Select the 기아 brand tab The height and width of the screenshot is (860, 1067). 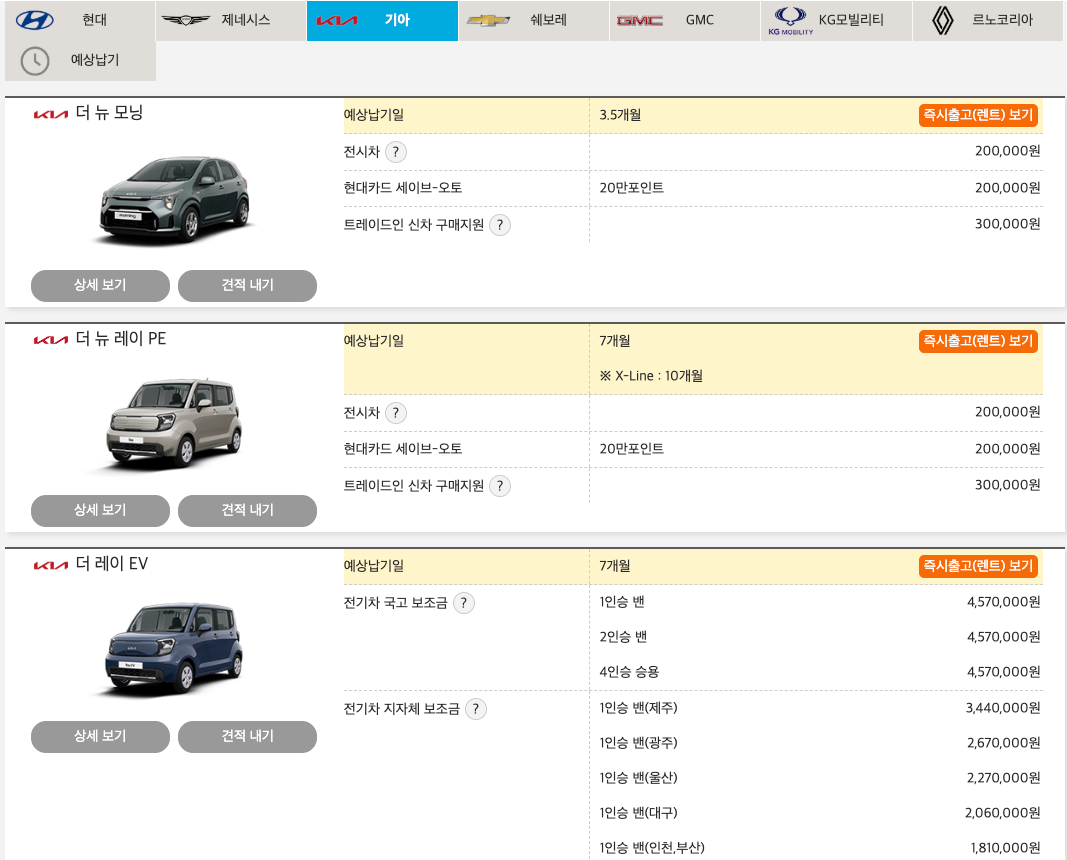tap(382, 20)
